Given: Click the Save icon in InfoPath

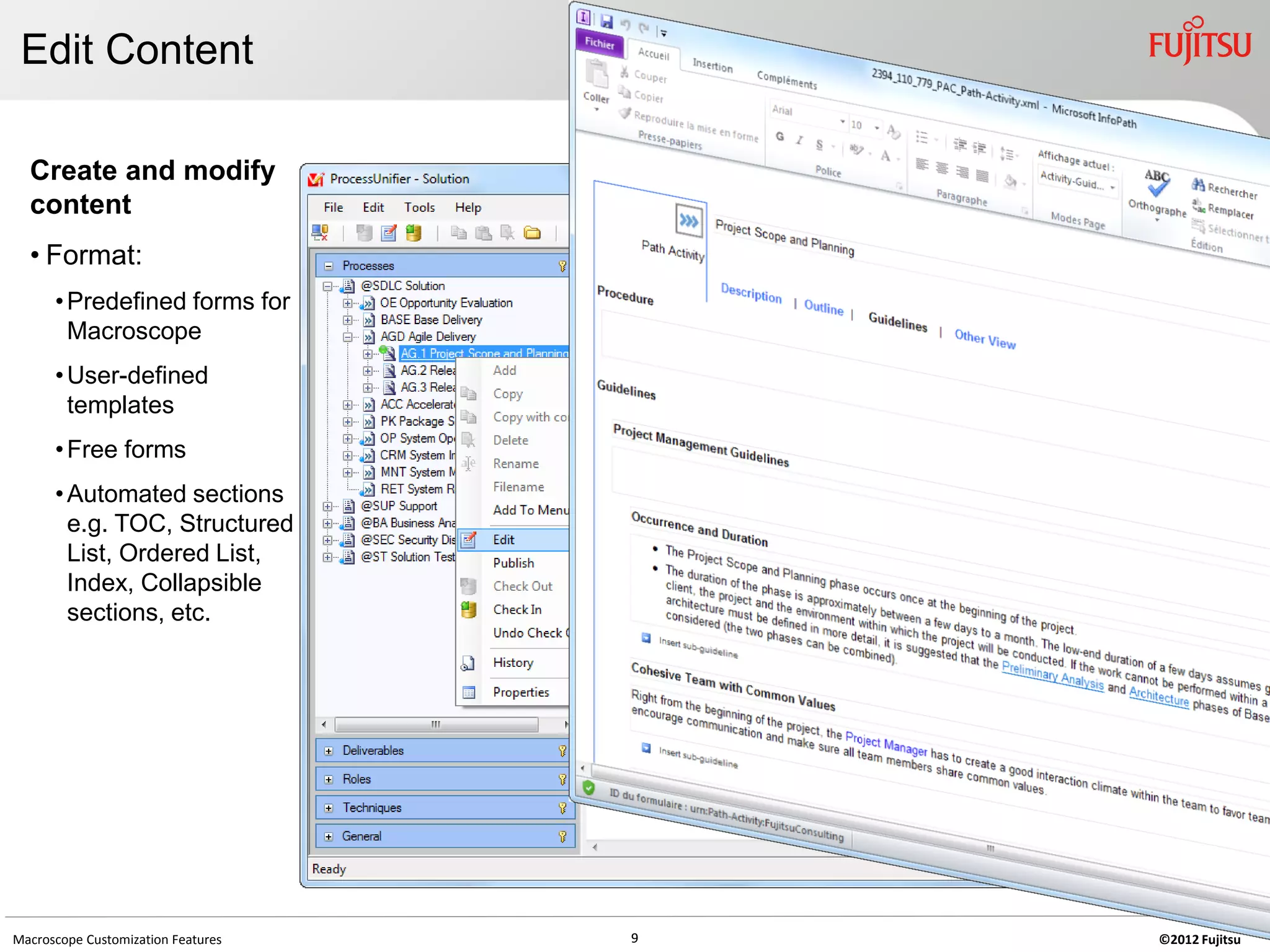Looking at the screenshot, I should [x=606, y=22].
